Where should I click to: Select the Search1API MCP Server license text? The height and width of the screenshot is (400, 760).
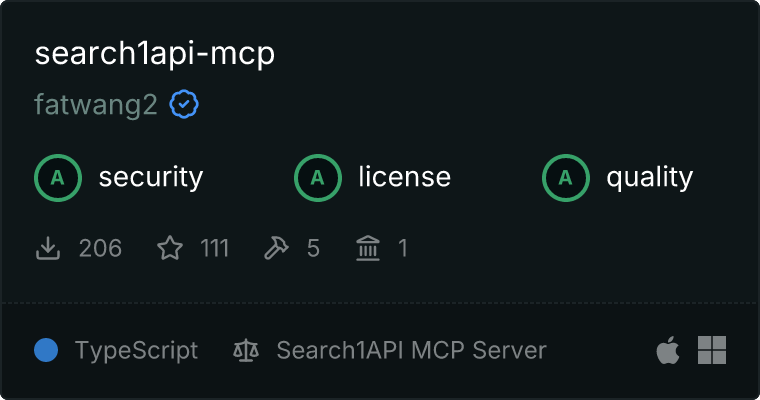[x=412, y=350]
